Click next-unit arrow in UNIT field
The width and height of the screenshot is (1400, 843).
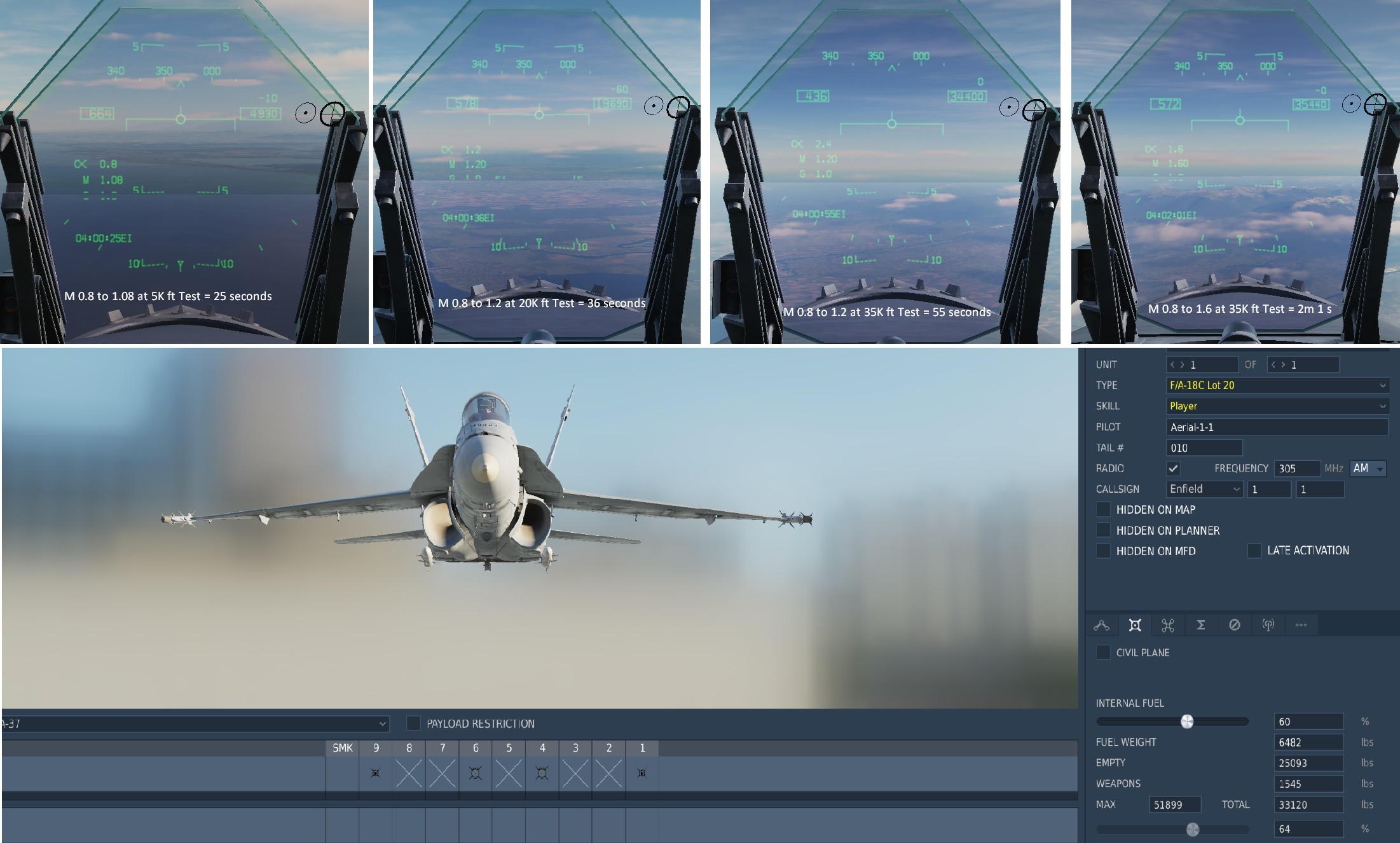click(x=1182, y=365)
